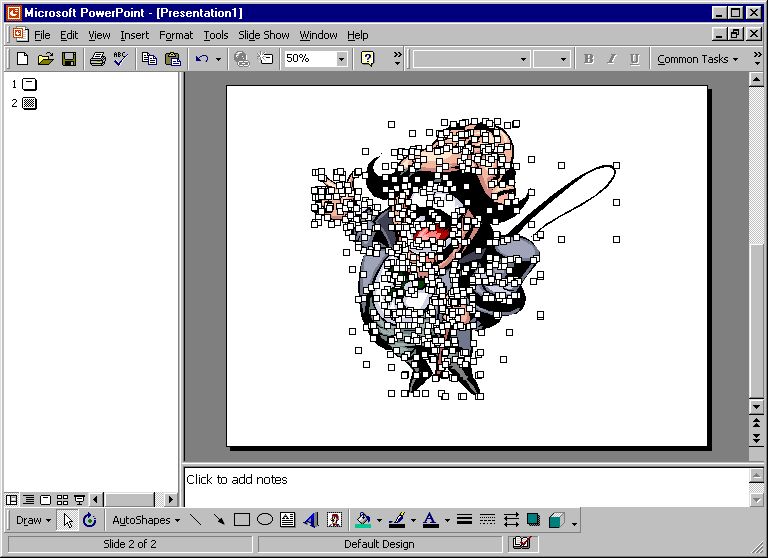
Task: Activate the Free Rotate tool
Action: pos(90,520)
